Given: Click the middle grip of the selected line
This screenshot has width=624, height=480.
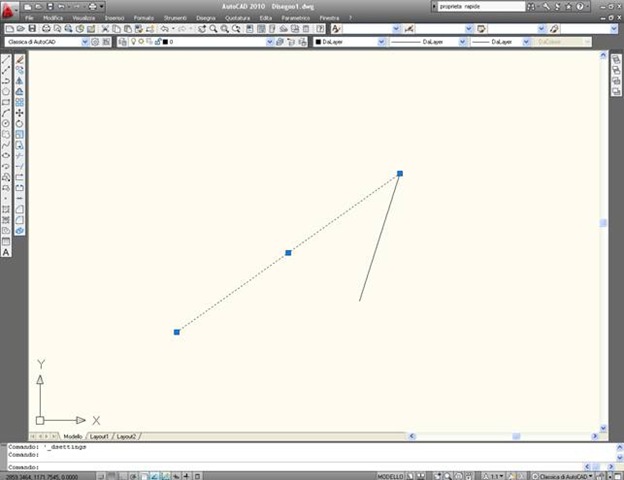Looking at the screenshot, I should pyautogui.click(x=288, y=252).
